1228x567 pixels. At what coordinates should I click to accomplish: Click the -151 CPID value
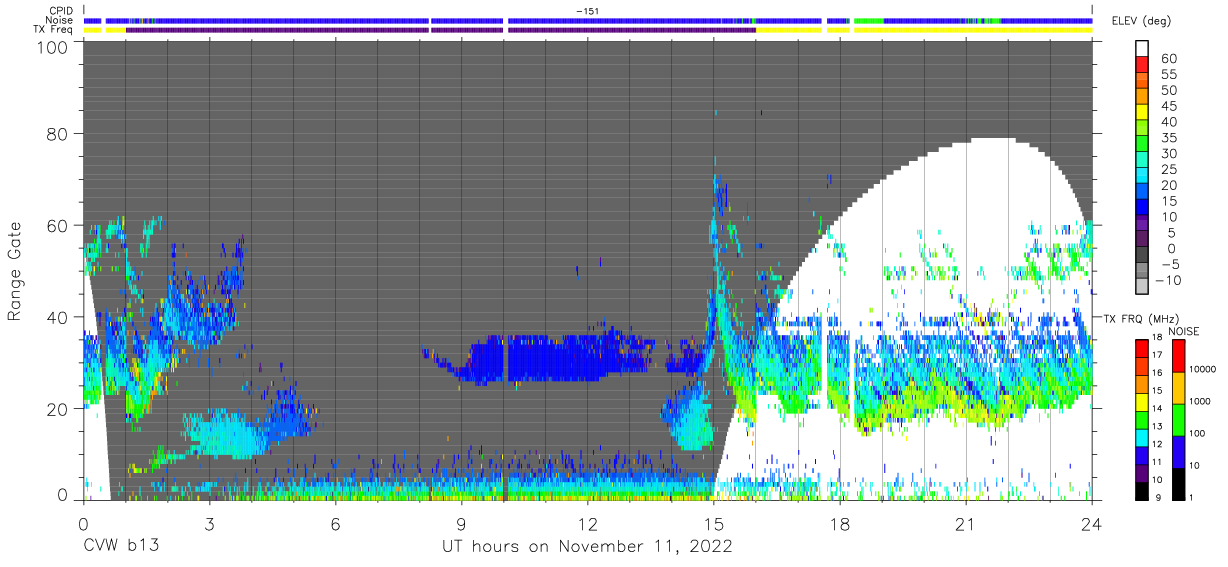pos(588,11)
